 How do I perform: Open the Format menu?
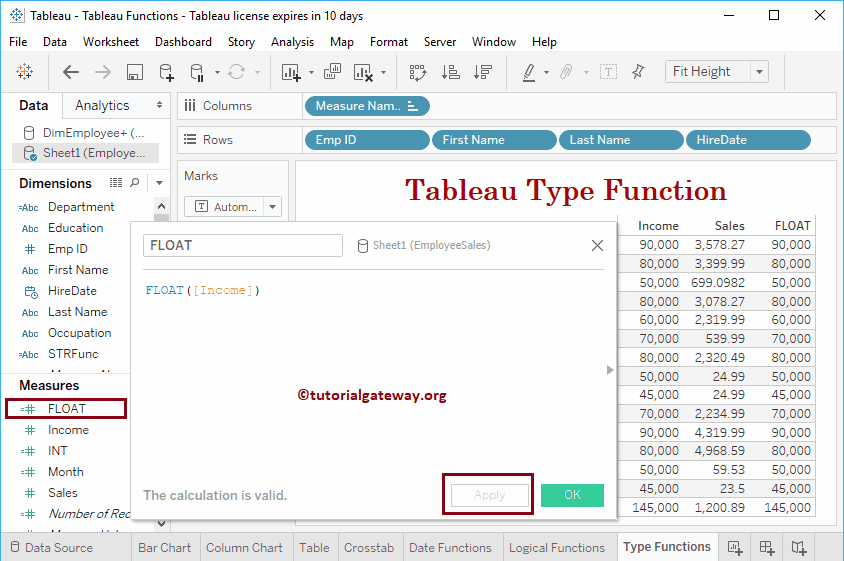click(389, 42)
